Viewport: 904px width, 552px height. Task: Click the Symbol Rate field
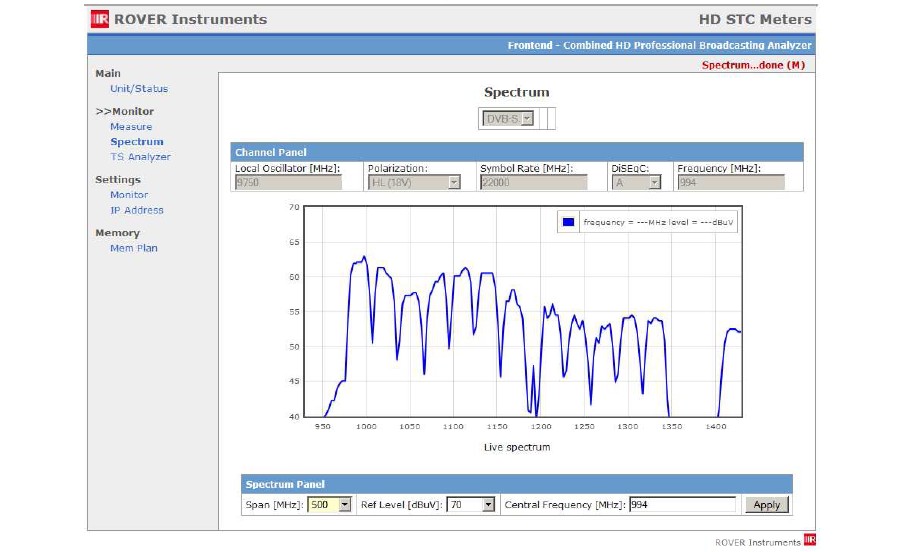533,182
